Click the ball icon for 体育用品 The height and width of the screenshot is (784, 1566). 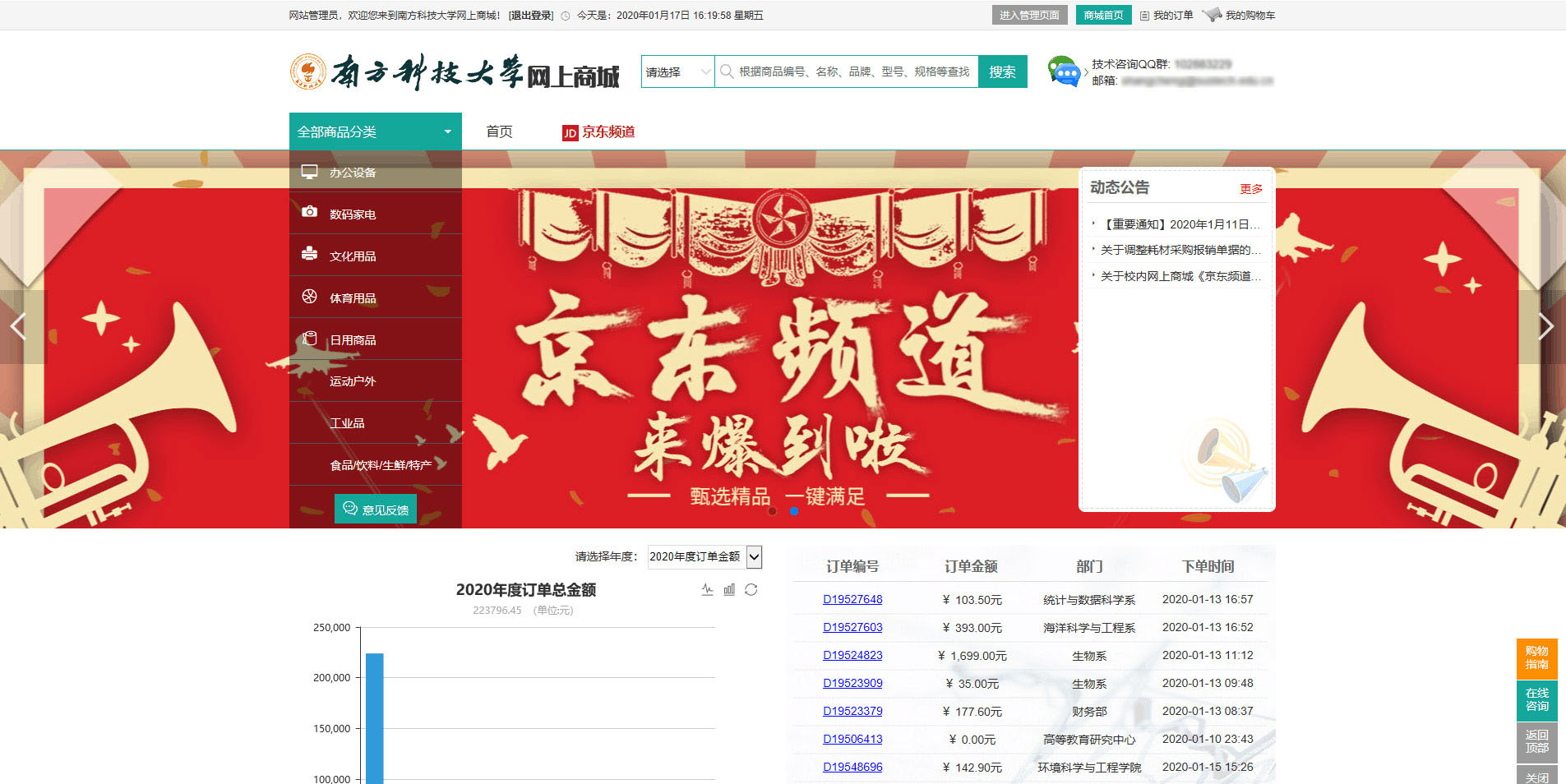coord(309,296)
